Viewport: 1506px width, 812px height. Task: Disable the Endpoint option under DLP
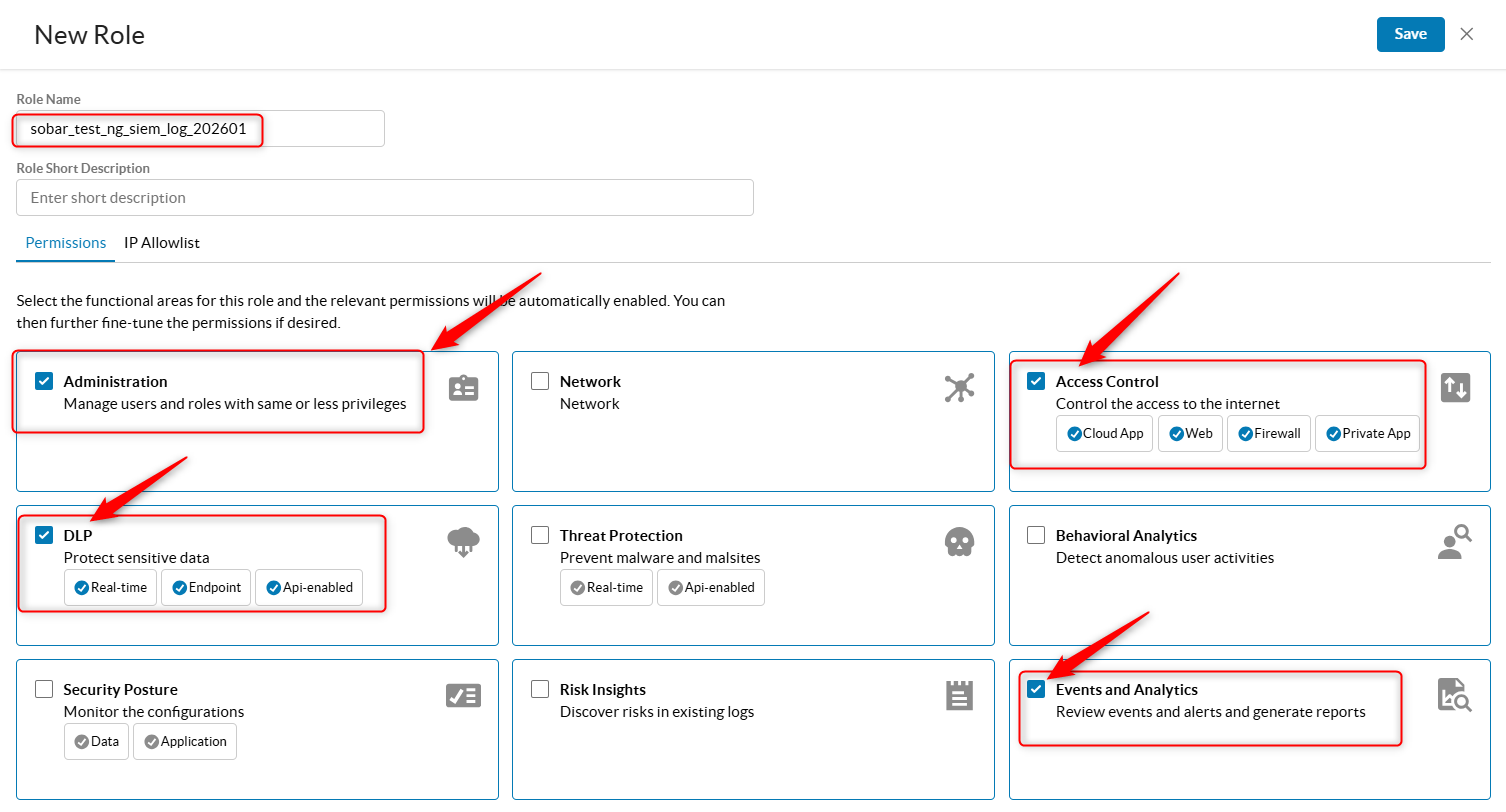tap(205, 587)
